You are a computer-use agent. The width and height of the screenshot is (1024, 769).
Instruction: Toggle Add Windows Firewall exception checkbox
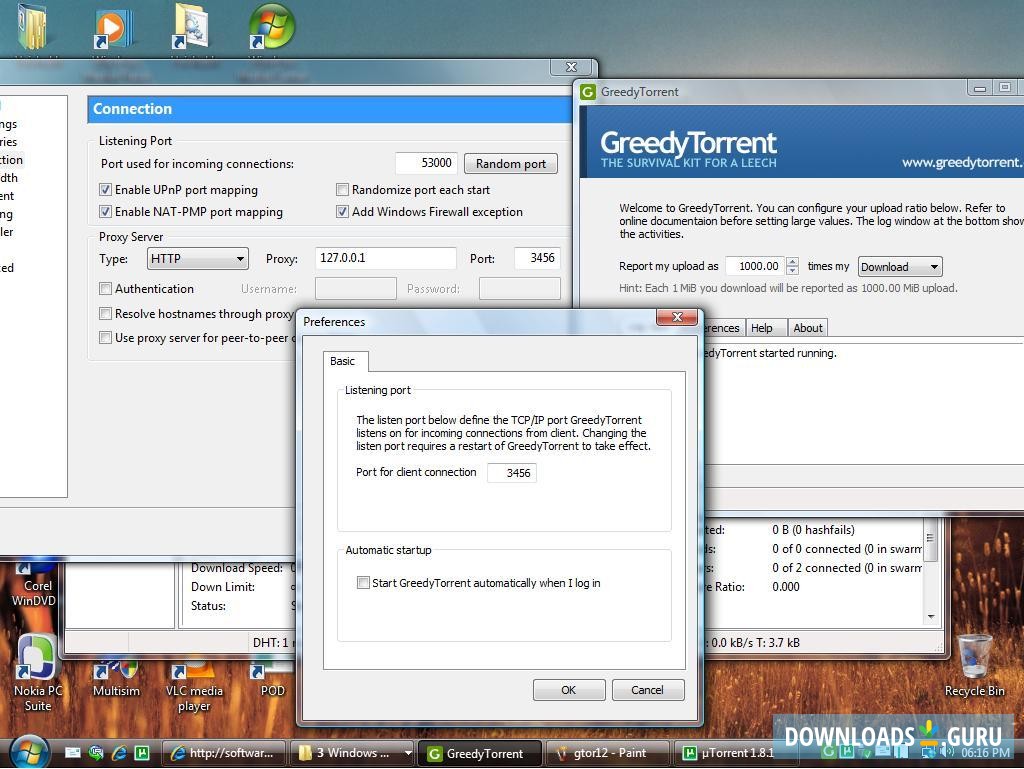pos(342,212)
